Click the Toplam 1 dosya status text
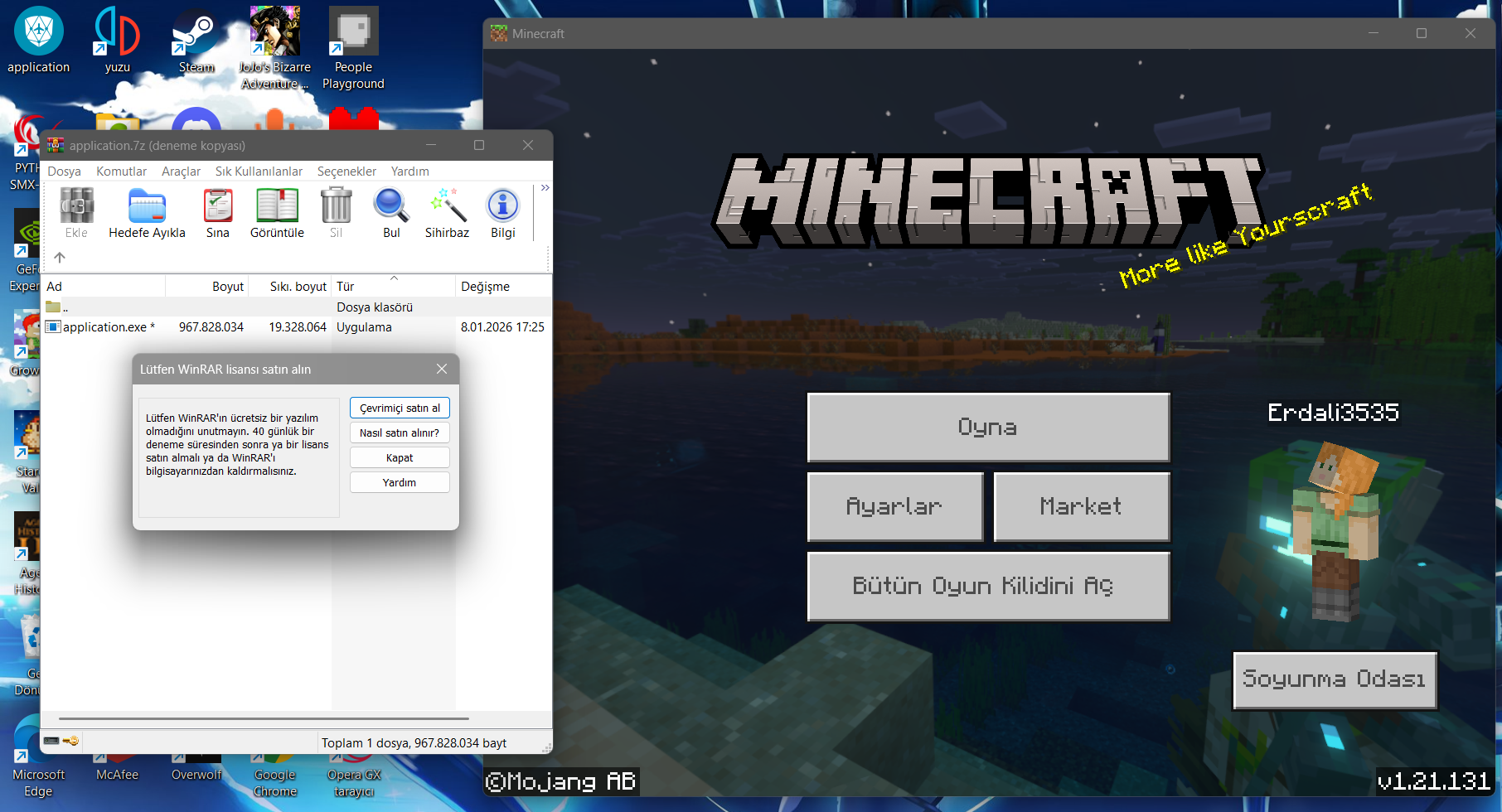The height and width of the screenshot is (812, 1502). tap(414, 743)
